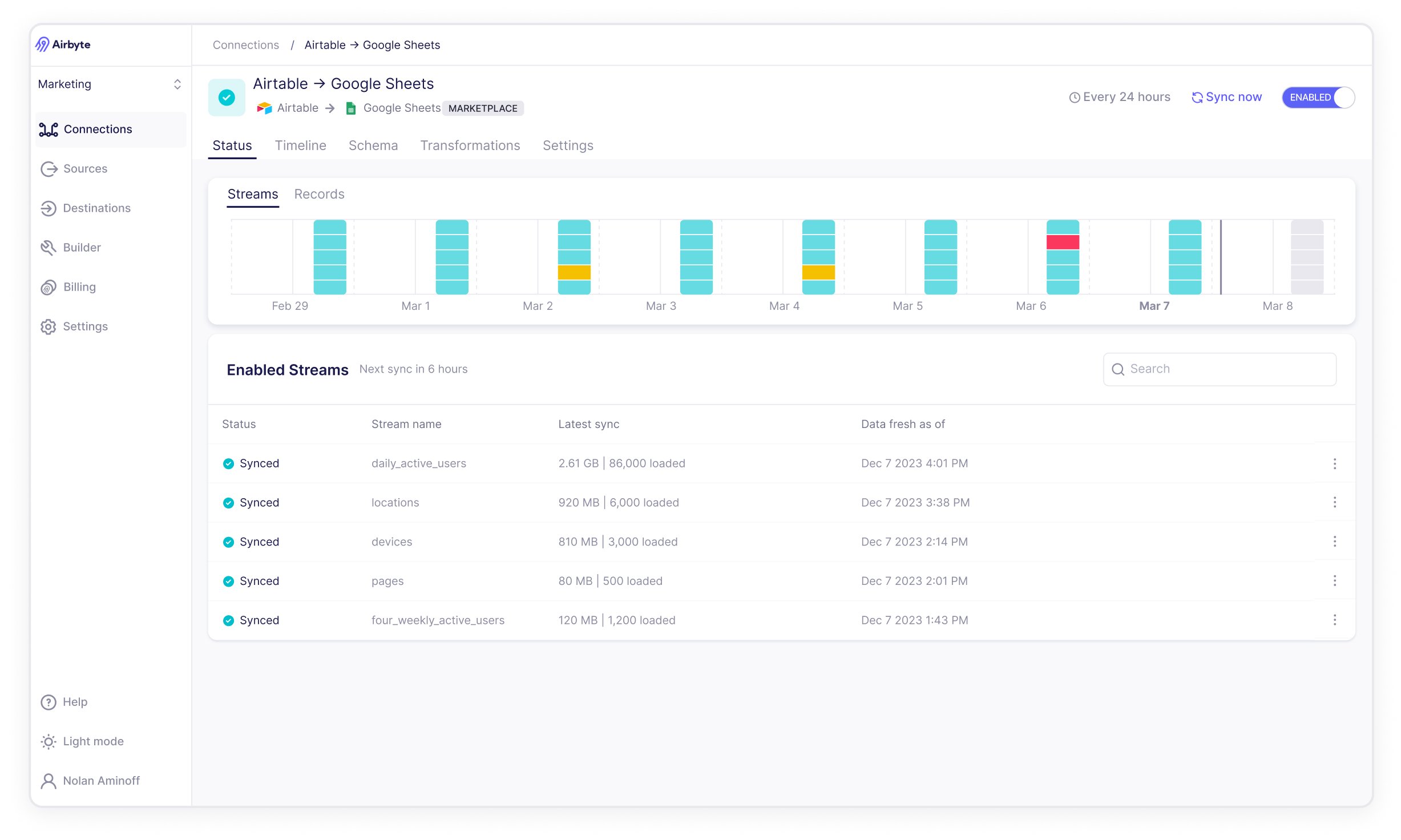Viewport: 1401px width, 840px height.
Task: Click the Sync now button
Action: [1227, 97]
